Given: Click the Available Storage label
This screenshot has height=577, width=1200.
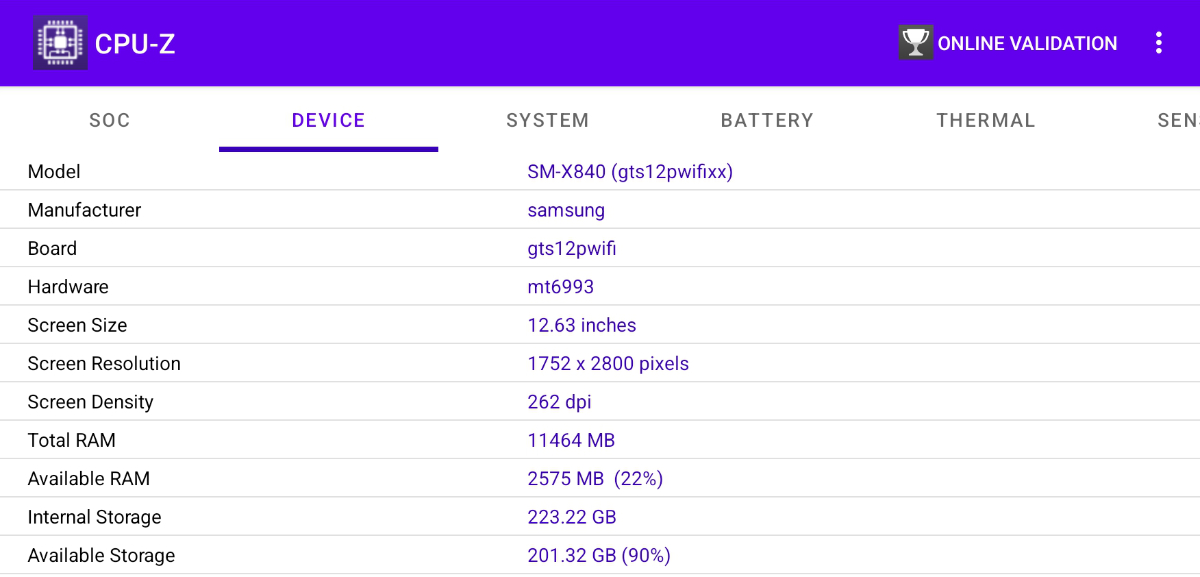Looking at the screenshot, I should pyautogui.click(x=101, y=555).
